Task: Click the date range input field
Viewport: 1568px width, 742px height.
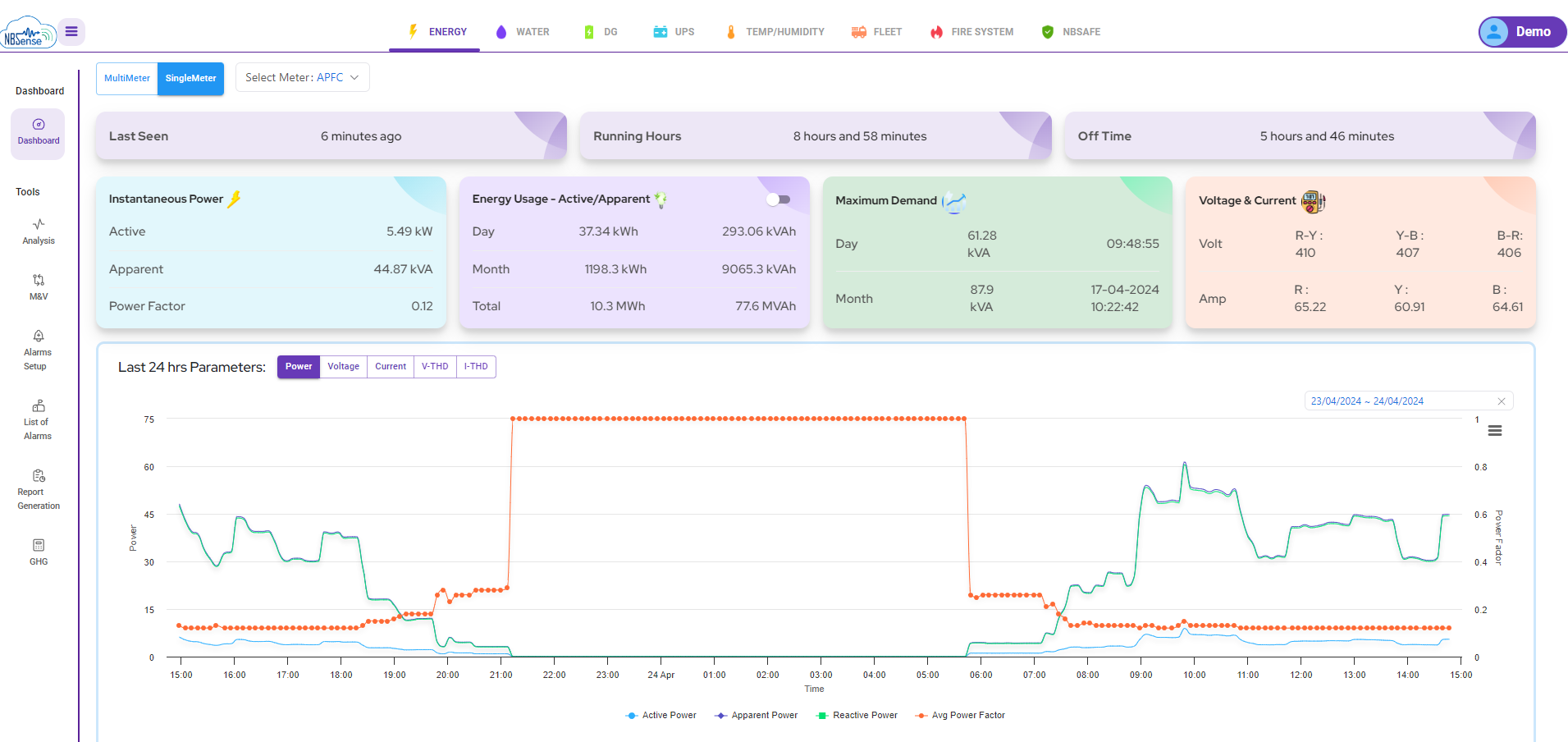Action: [x=1409, y=401]
